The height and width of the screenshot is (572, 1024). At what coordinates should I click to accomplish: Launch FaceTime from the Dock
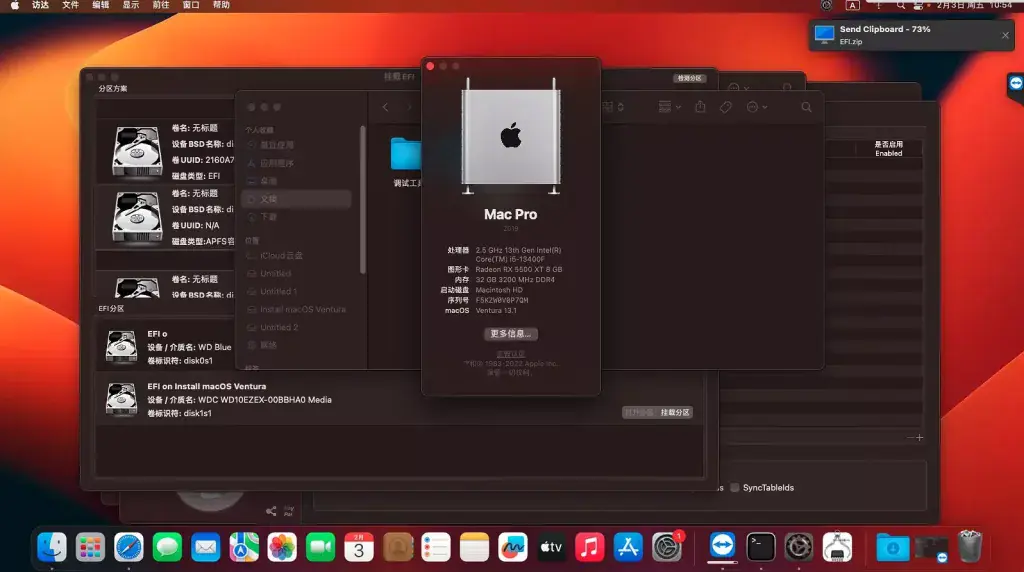pyautogui.click(x=321, y=547)
